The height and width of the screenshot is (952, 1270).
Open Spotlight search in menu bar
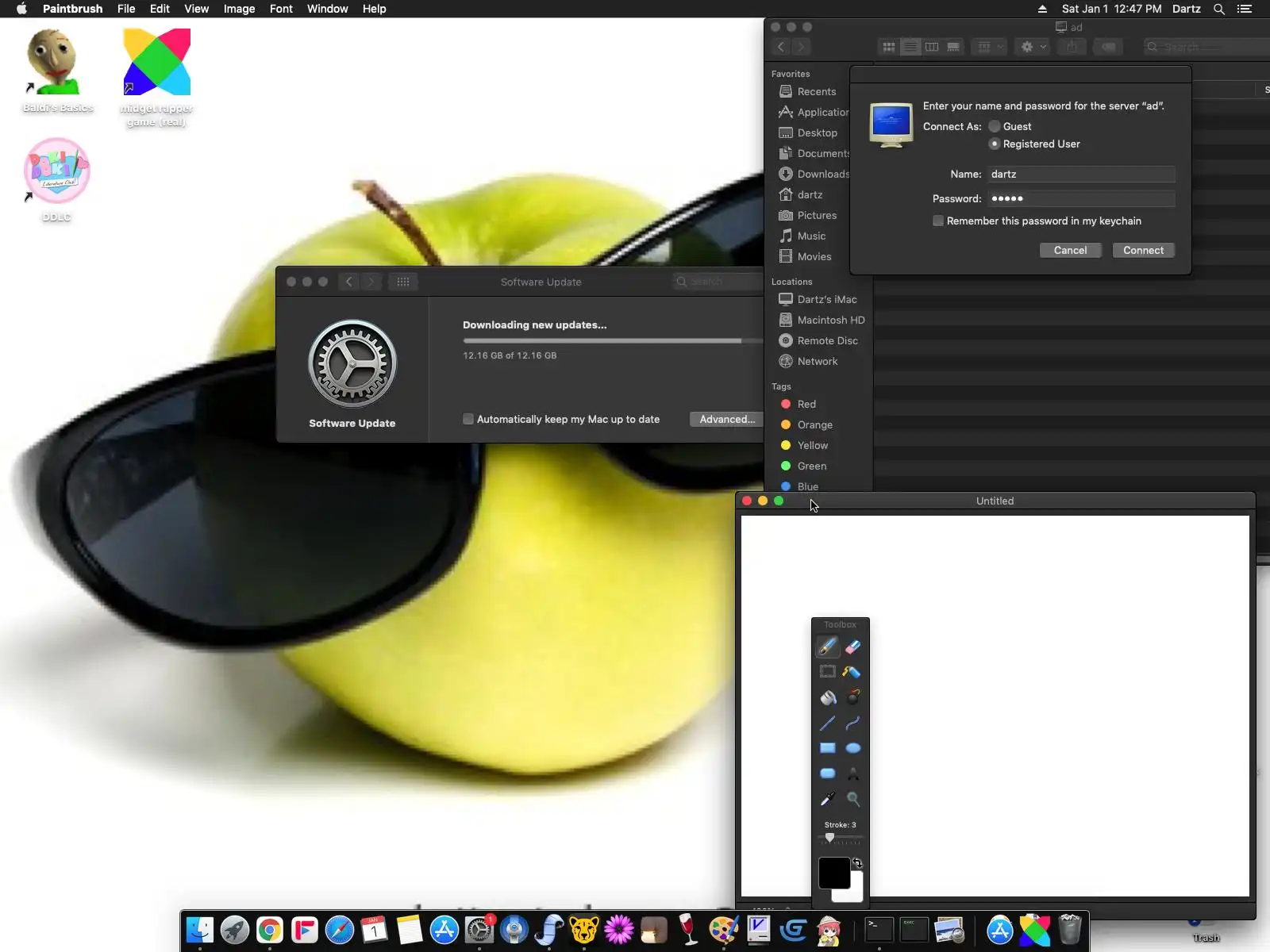(1219, 9)
